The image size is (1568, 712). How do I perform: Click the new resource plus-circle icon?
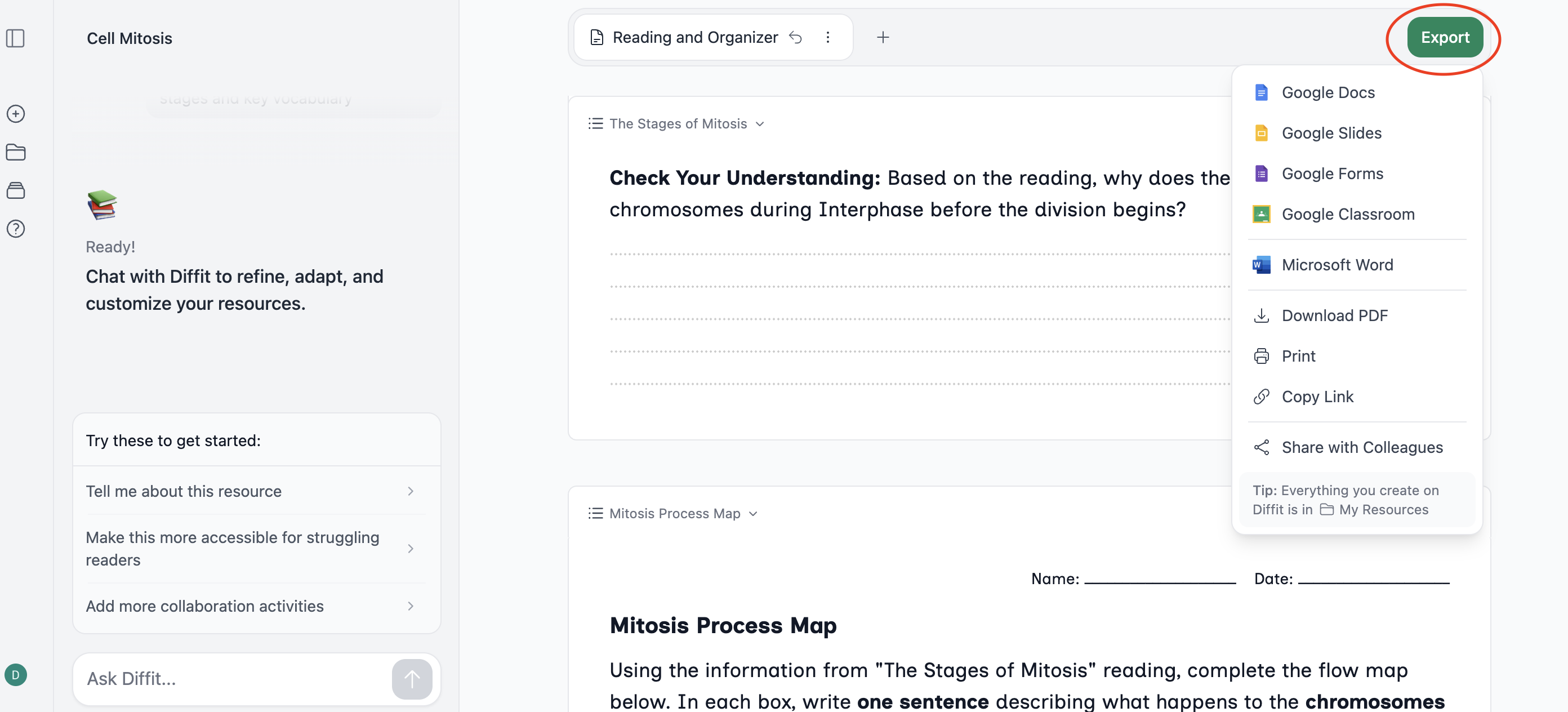coord(15,114)
